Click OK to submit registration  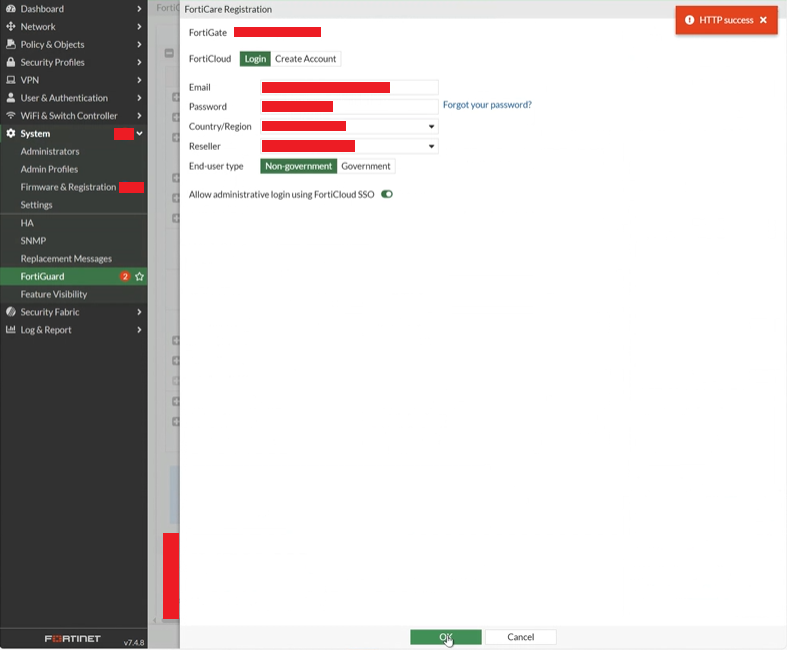point(446,637)
